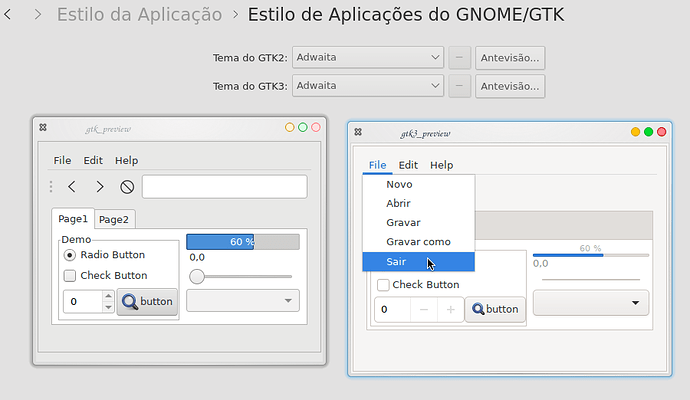Choose Novo from the File menu
The height and width of the screenshot is (400, 690).
tap(418, 184)
